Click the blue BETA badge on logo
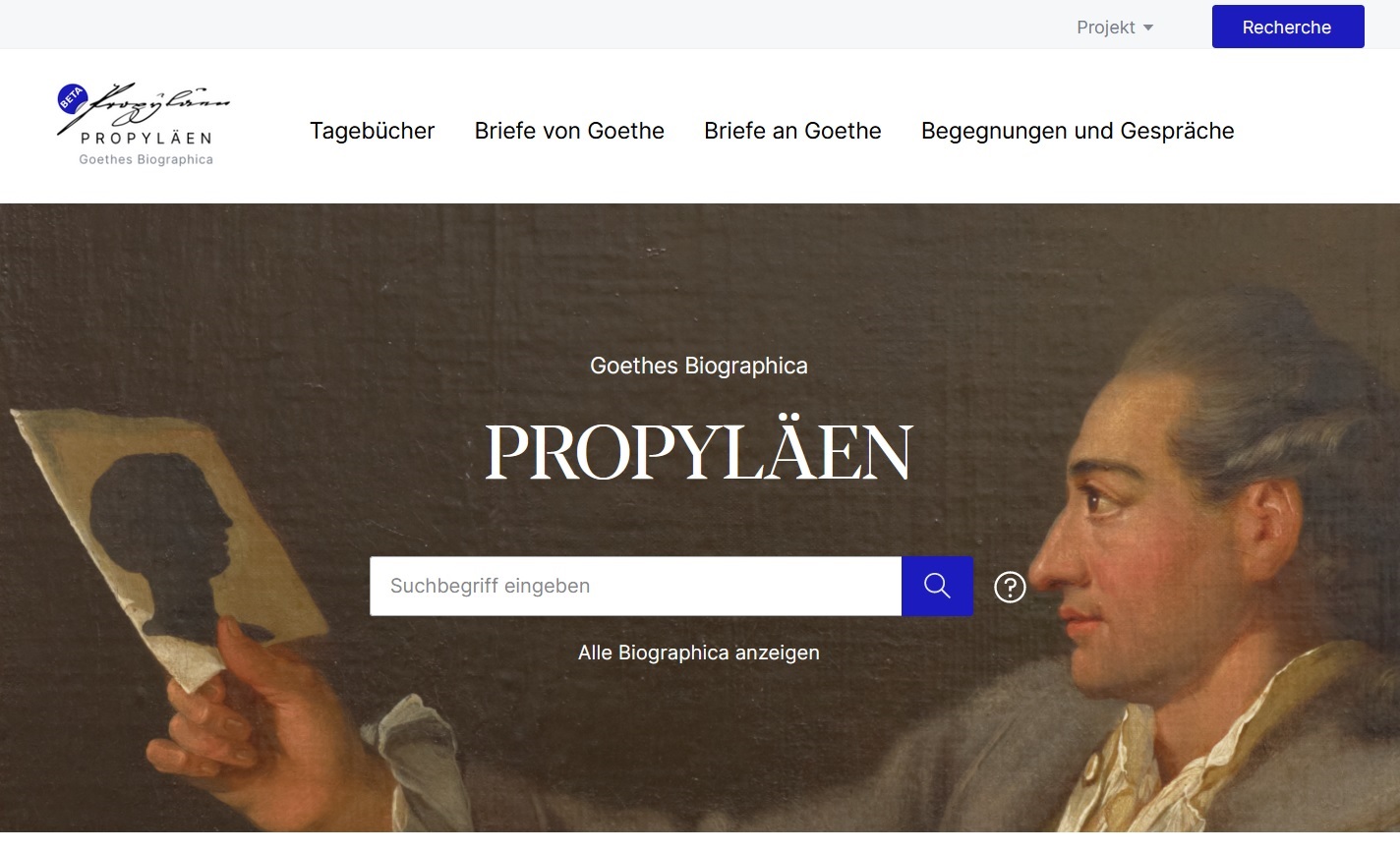This screenshot has width=1400, height=851. (72, 98)
